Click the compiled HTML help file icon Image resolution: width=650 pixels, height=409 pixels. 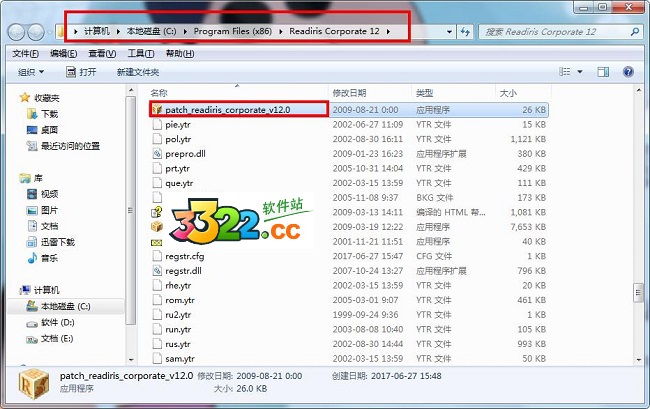[x=157, y=212]
